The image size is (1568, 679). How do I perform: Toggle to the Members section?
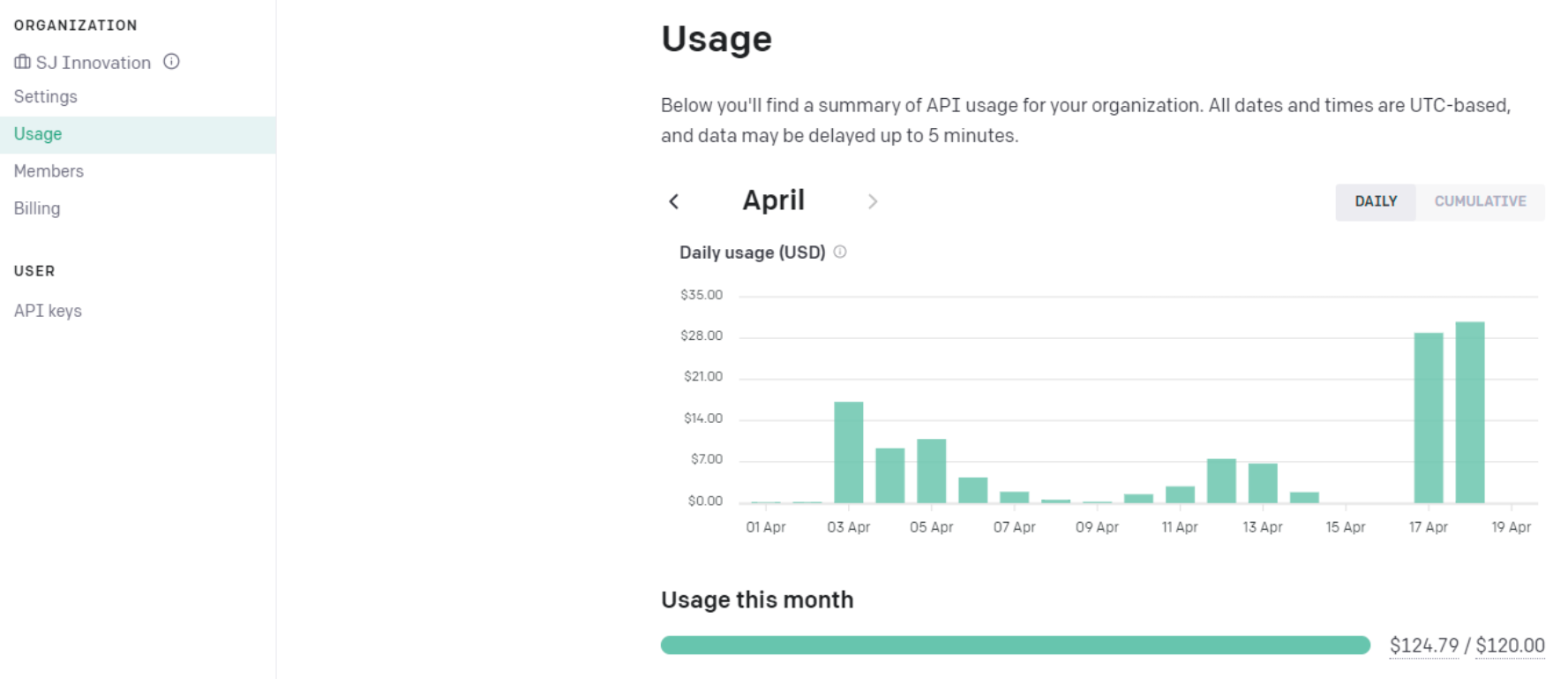tap(49, 170)
